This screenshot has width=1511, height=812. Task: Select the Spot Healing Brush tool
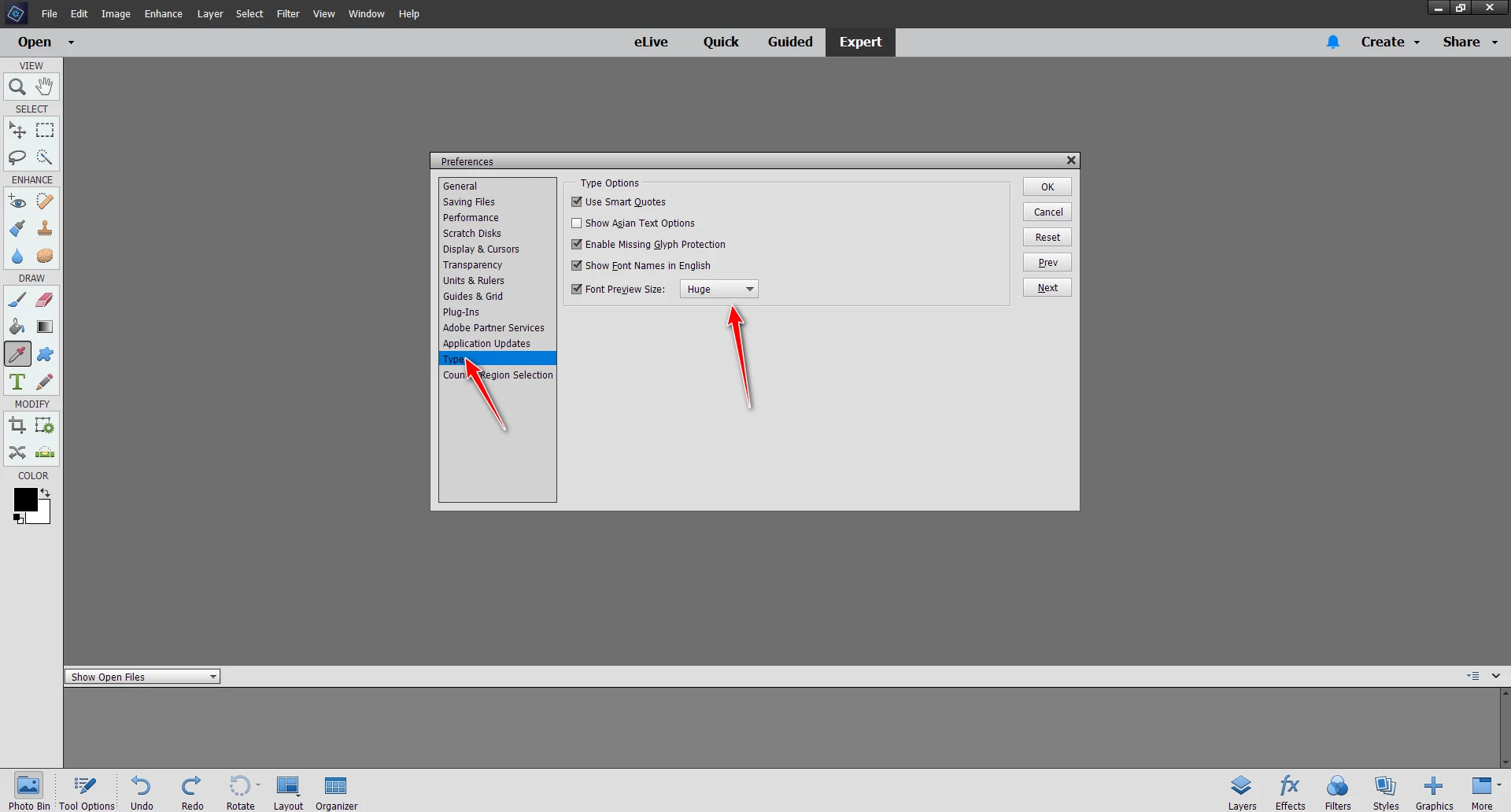tap(45, 201)
